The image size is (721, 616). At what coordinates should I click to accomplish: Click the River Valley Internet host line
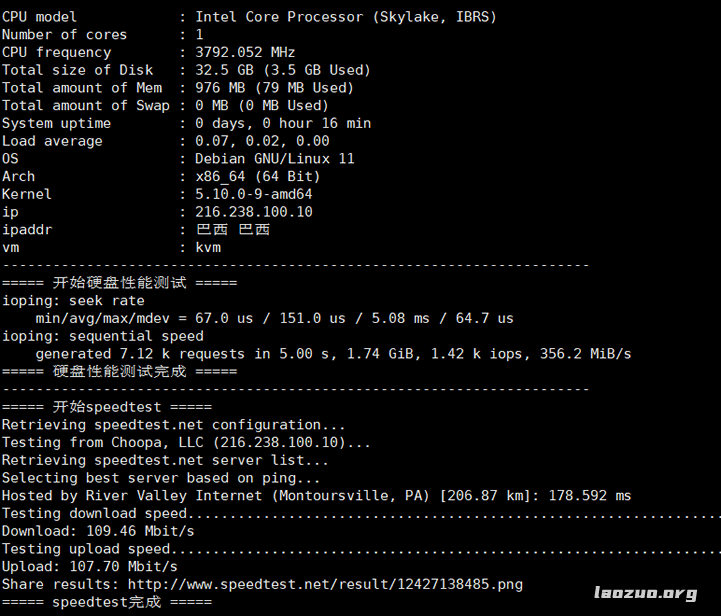[316, 496]
